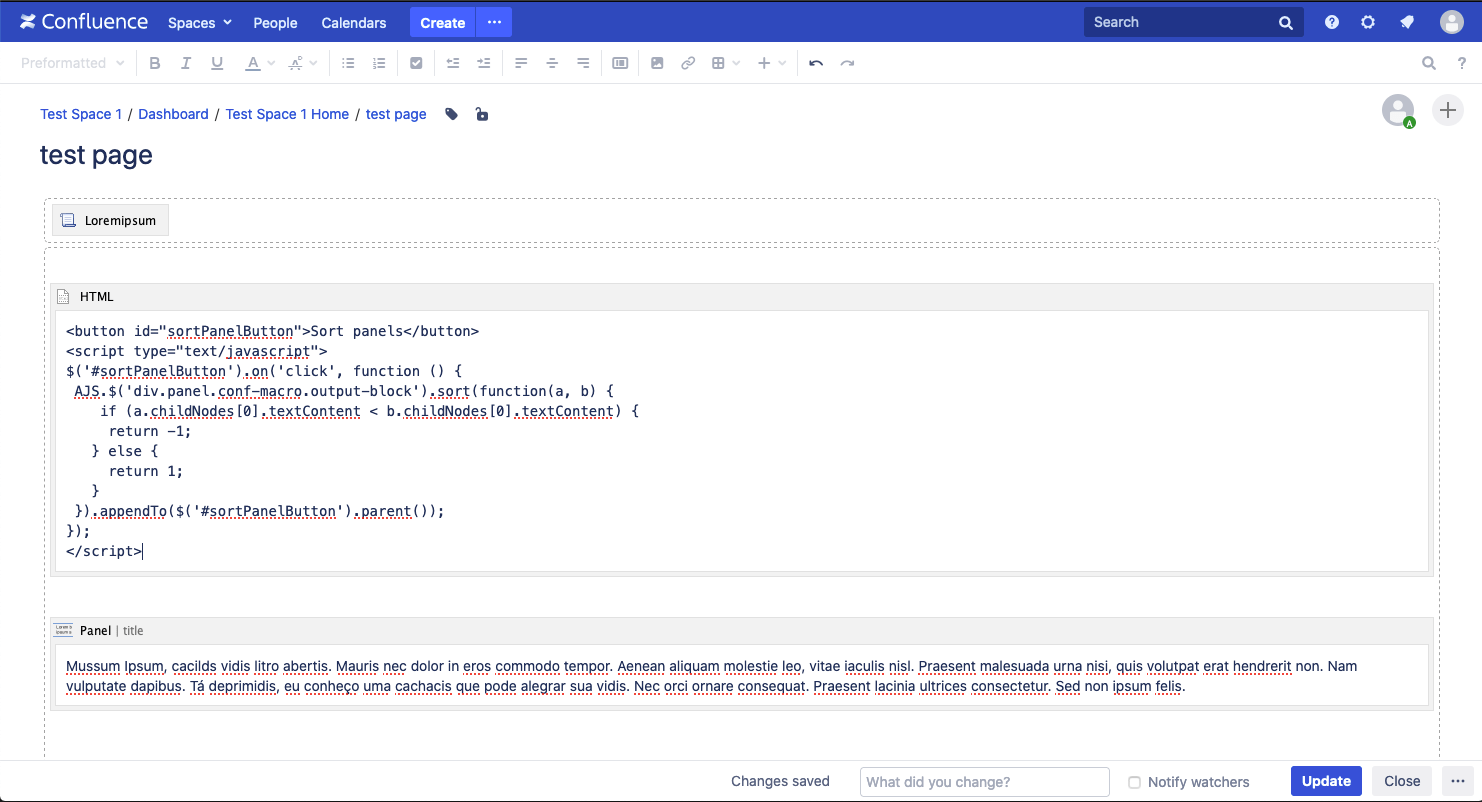Enable the Notify watchers checkbox
The width and height of the screenshot is (1482, 802).
click(x=1134, y=782)
